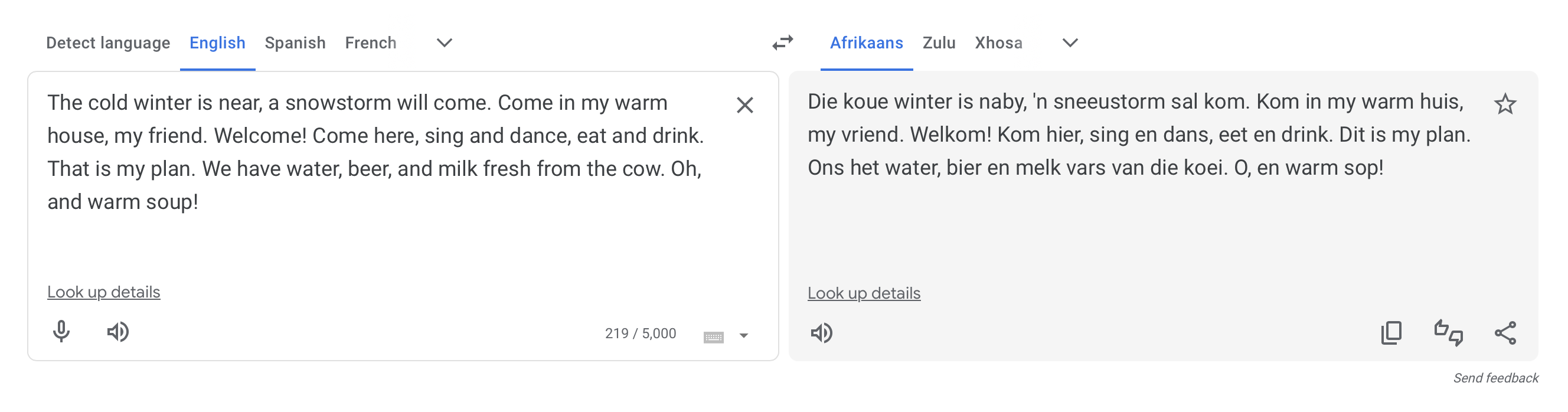The height and width of the screenshot is (412, 1568).
Task: Set target language to Zulu
Action: point(939,42)
